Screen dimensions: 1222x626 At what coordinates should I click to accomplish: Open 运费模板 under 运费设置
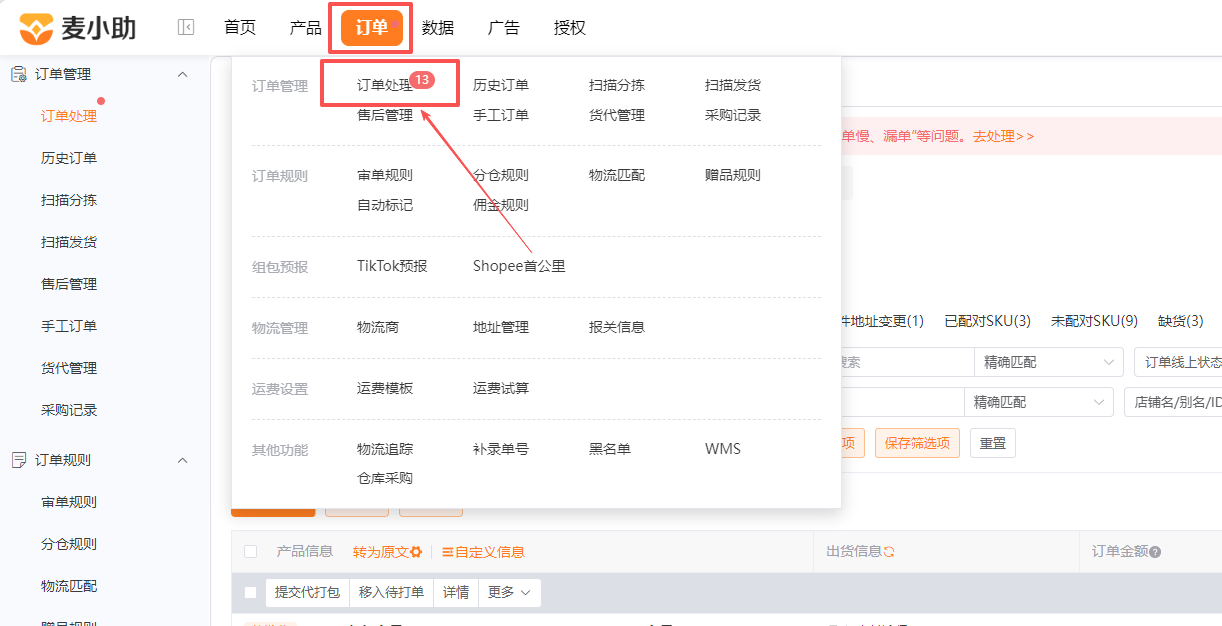click(x=385, y=388)
